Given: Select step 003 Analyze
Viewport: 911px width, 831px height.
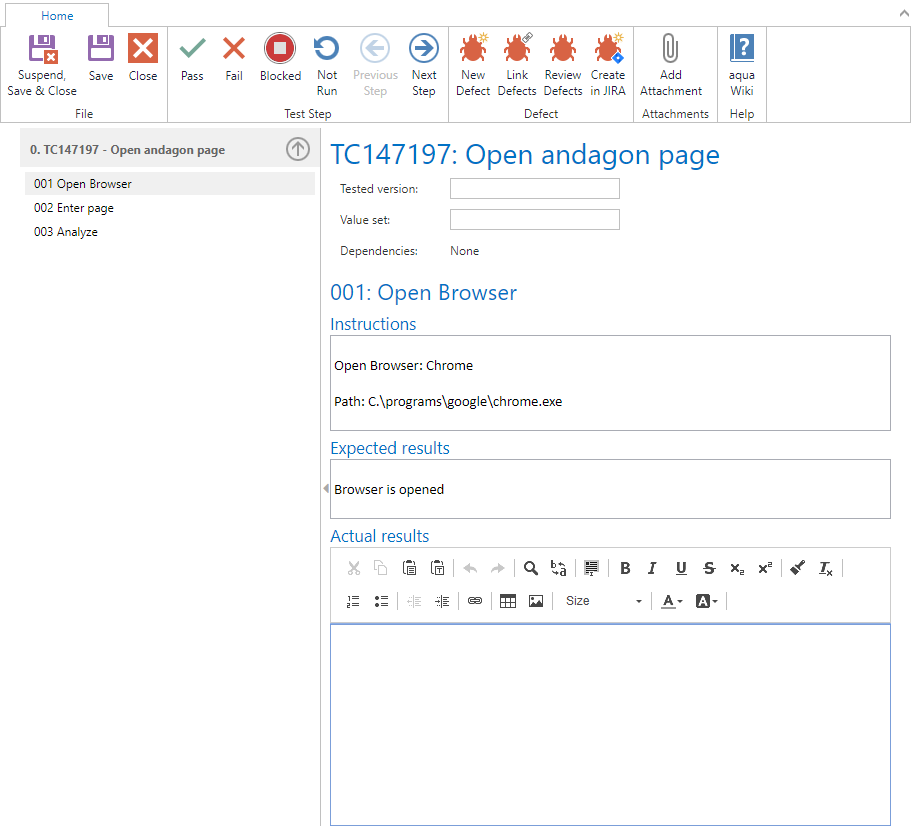Looking at the screenshot, I should 66,232.
